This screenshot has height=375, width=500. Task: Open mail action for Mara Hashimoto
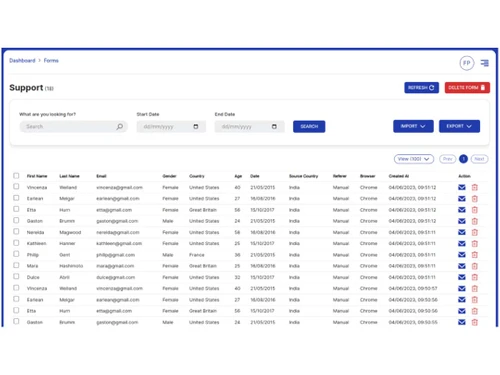(462, 266)
